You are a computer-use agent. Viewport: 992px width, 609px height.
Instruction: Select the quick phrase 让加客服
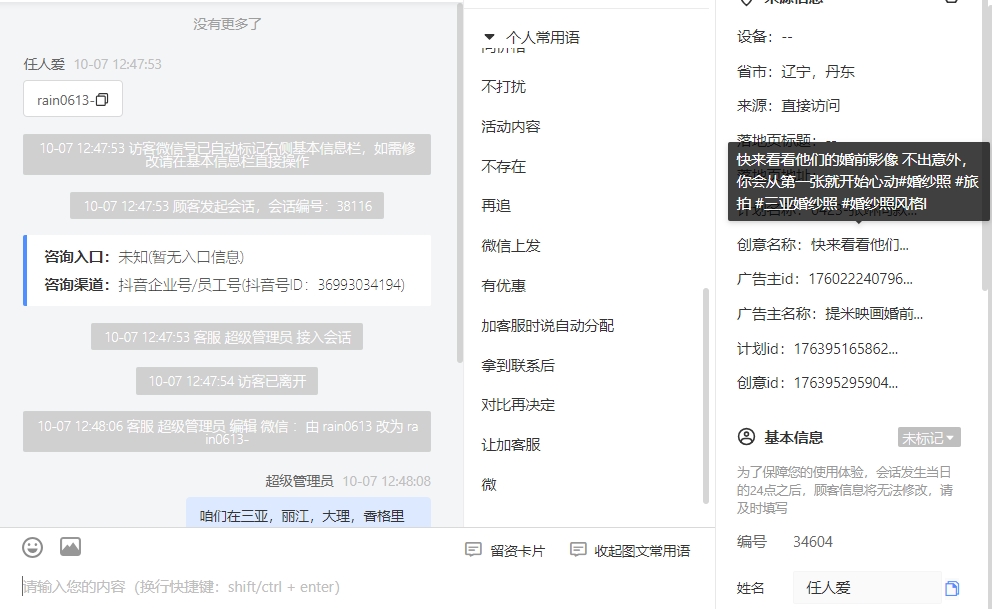pyautogui.click(x=511, y=445)
